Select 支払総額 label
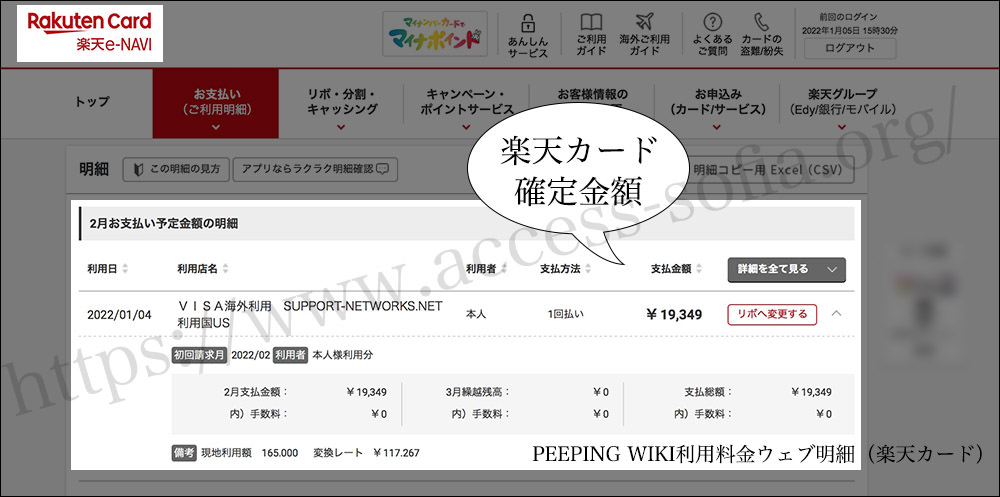This screenshot has height=497, width=1000. tap(708, 392)
